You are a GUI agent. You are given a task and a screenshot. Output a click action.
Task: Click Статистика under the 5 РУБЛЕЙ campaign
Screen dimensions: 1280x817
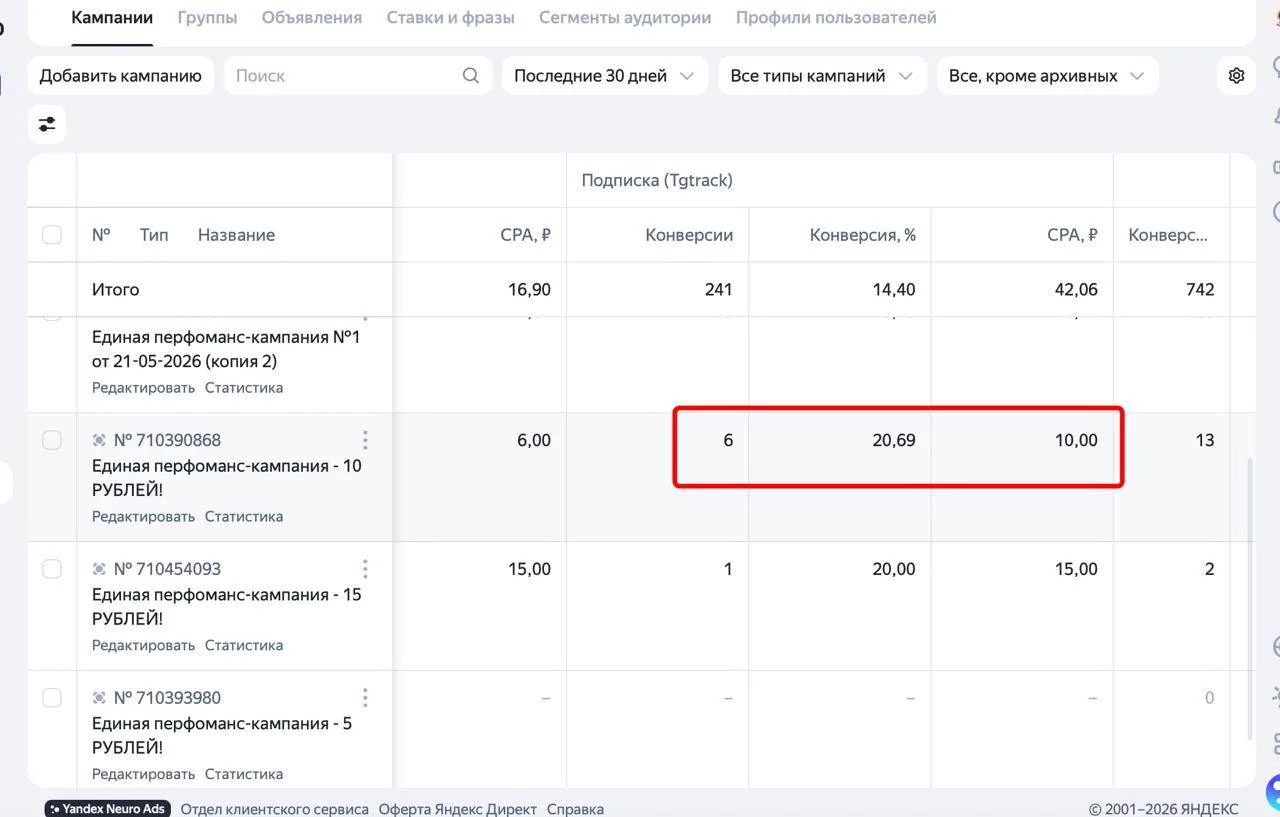244,775
